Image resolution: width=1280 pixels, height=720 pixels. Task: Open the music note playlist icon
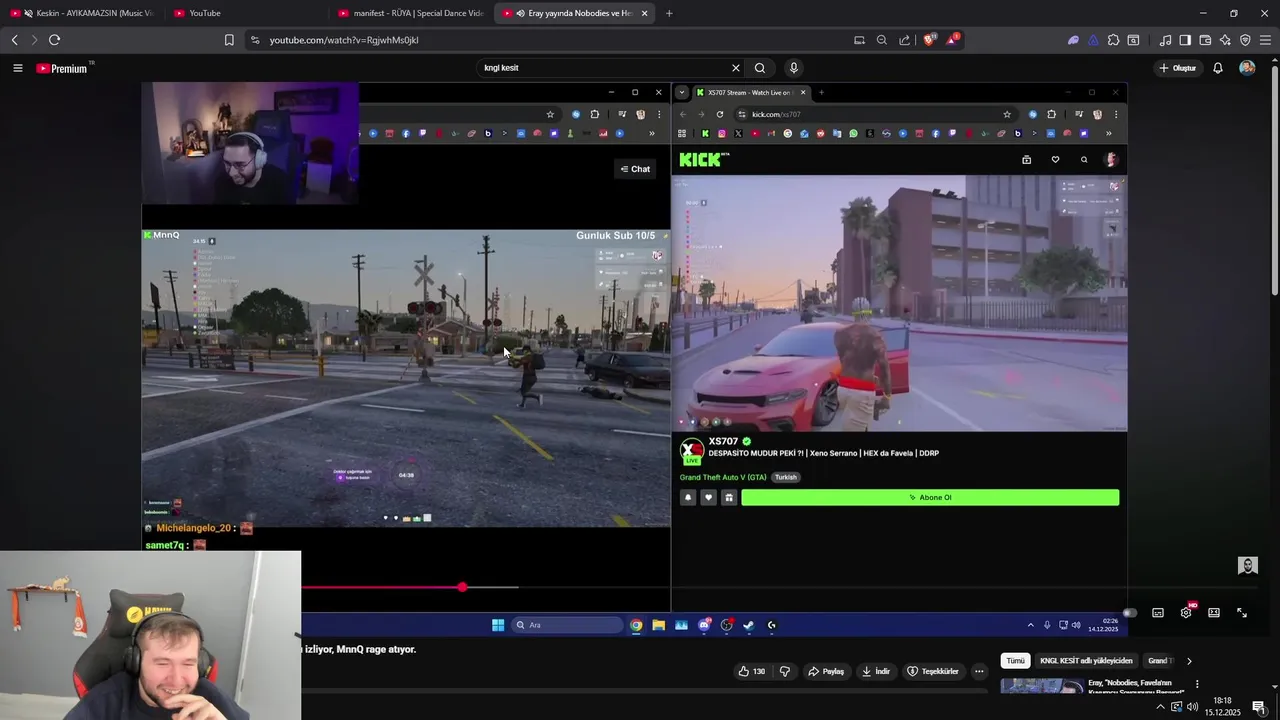(x=1165, y=40)
